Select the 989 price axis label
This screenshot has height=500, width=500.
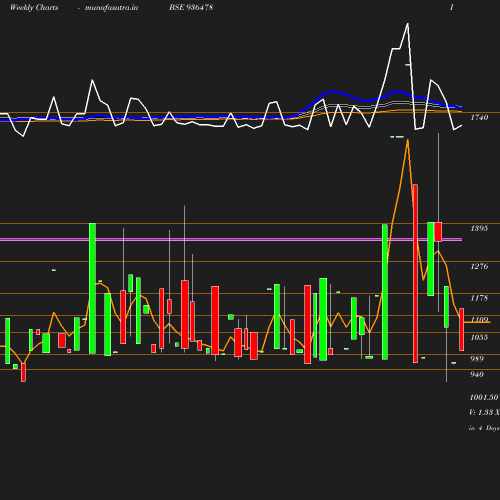coord(477,359)
